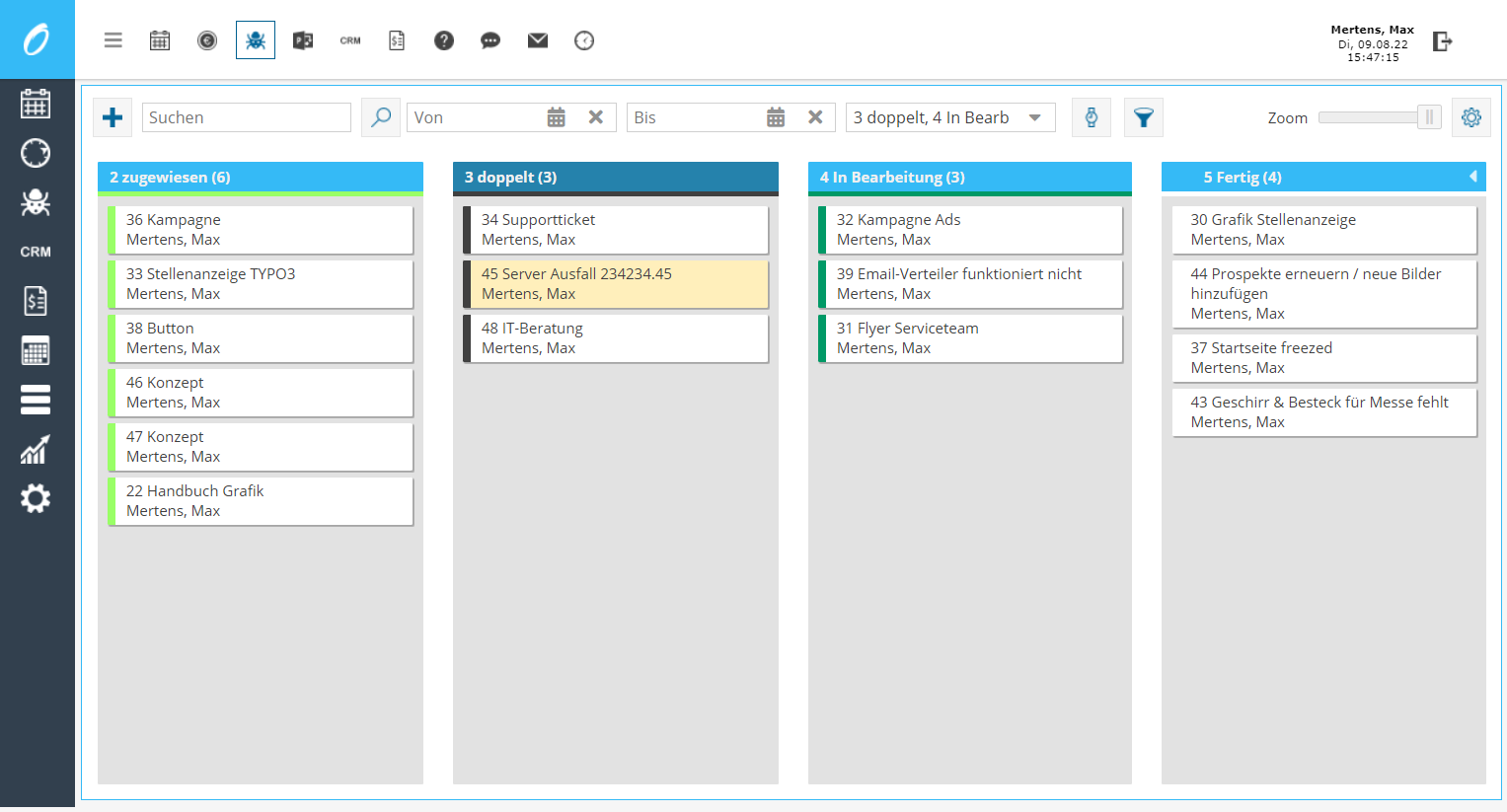Open the ticket bug module in the toolbar
The width and height of the screenshot is (1507, 812).
(x=256, y=39)
